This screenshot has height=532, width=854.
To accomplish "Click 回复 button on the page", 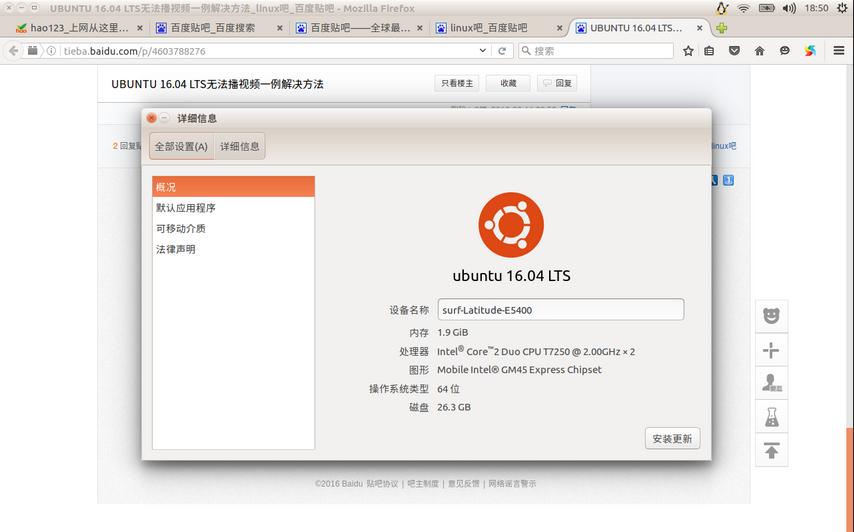I will [557, 83].
